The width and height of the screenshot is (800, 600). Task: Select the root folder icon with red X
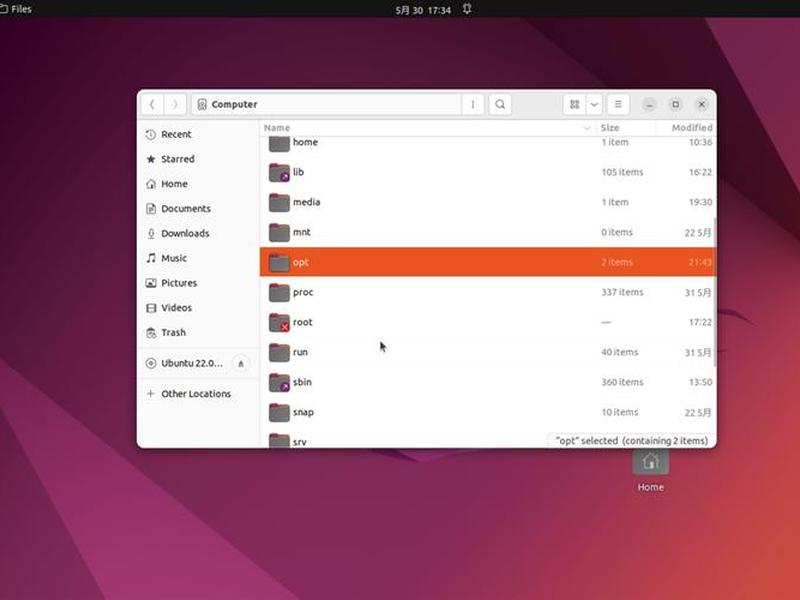(279, 322)
